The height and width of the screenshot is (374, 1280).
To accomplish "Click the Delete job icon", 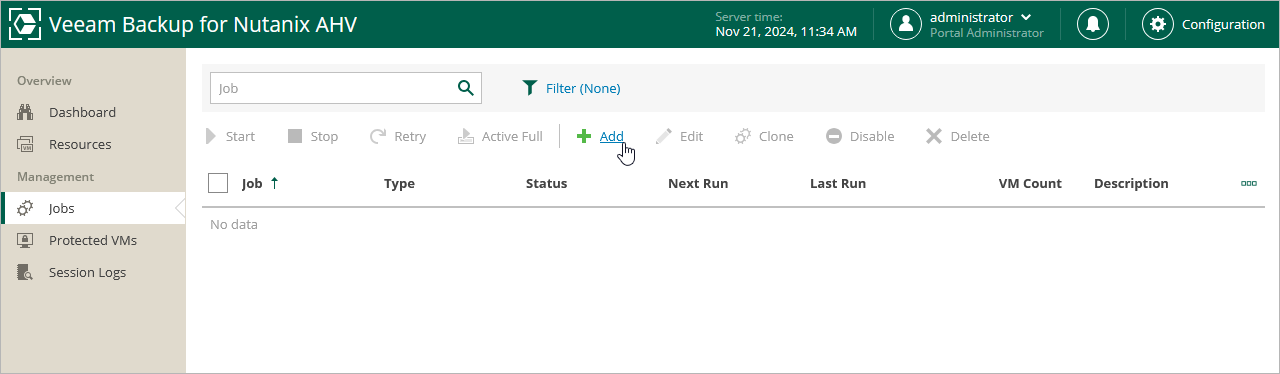I will 934,136.
